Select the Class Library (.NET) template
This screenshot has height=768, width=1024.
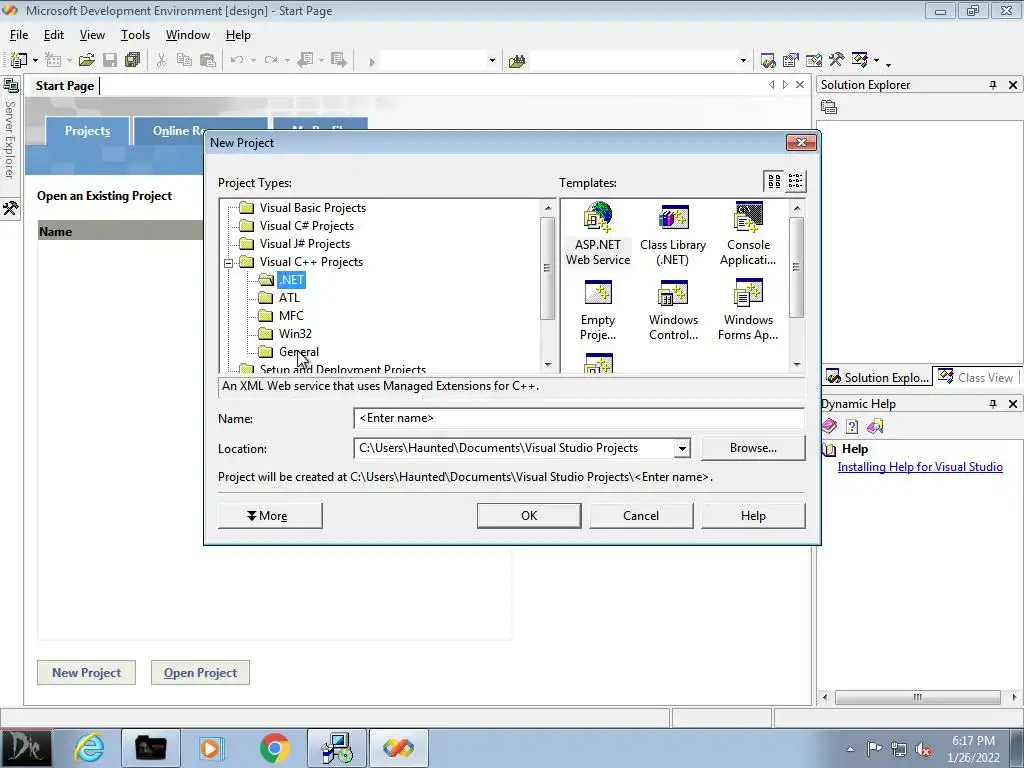673,234
